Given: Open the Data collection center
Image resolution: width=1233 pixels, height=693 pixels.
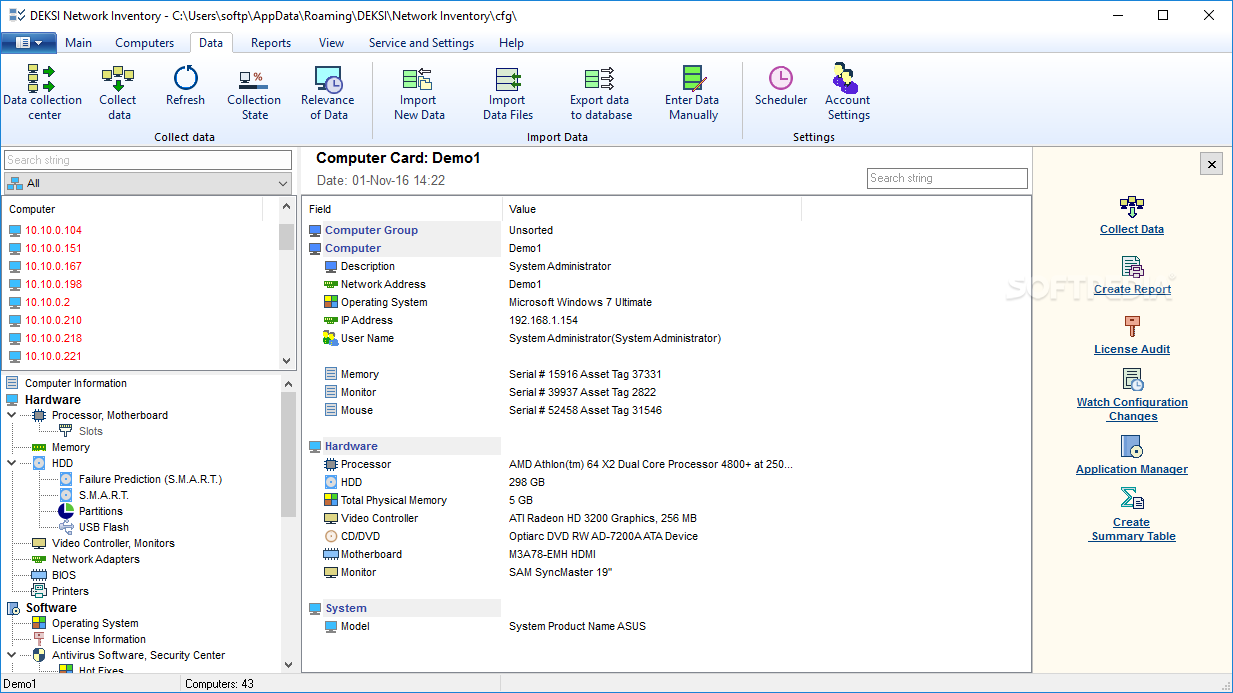Looking at the screenshot, I should point(42,92).
